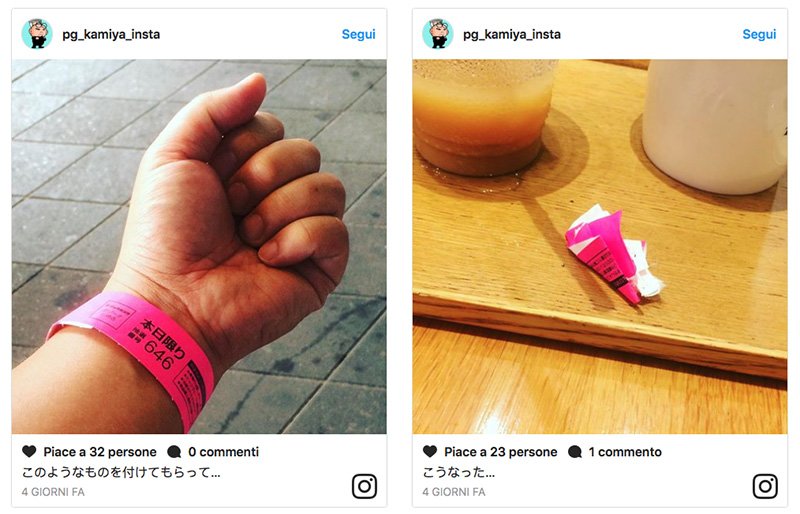Click the right post's profile avatar
The image size is (800, 514).
pyautogui.click(x=438, y=34)
